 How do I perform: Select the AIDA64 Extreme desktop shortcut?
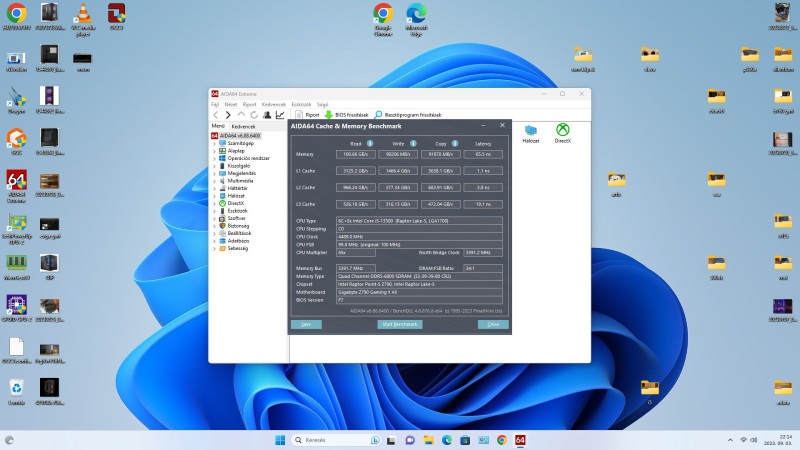(x=16, y=187)
